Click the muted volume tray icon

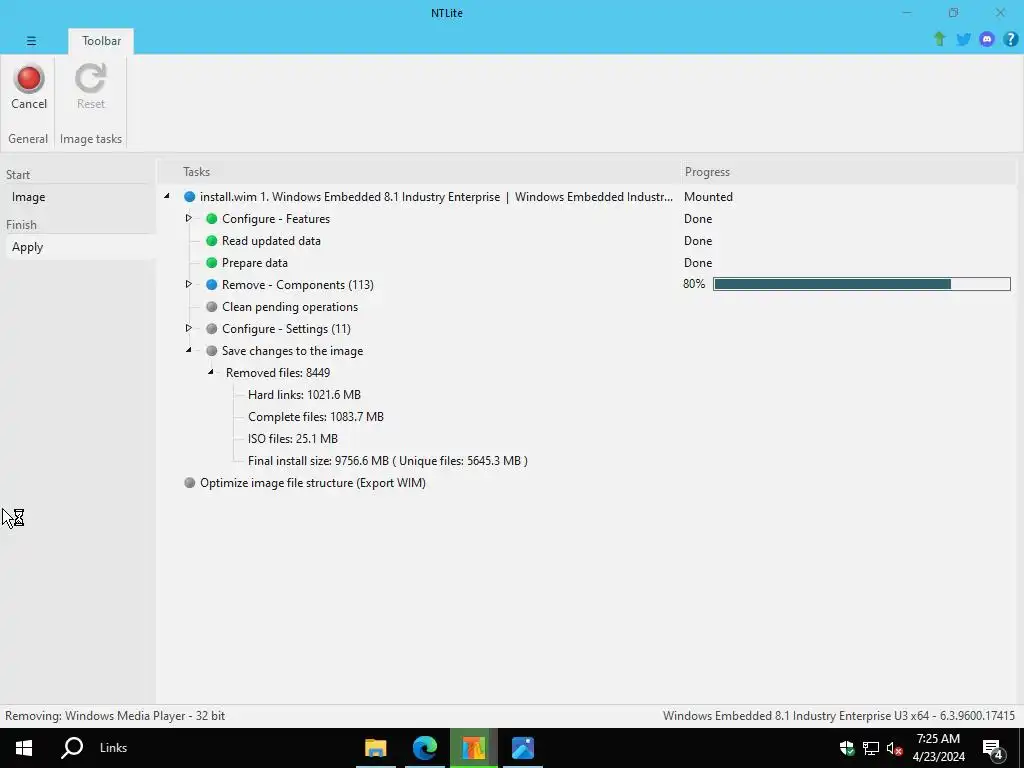pos(895,748)
